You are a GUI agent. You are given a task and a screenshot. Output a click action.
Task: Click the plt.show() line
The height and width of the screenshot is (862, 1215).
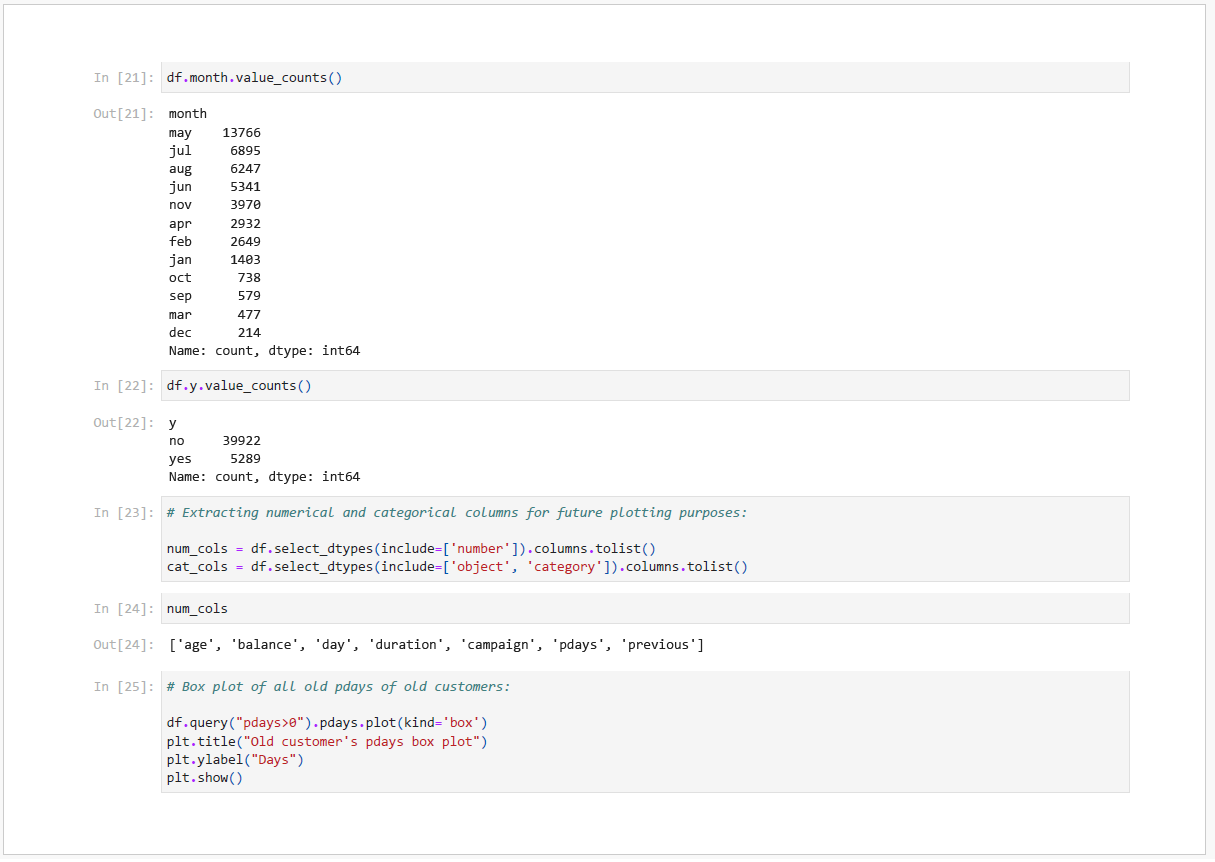(205, 778)
